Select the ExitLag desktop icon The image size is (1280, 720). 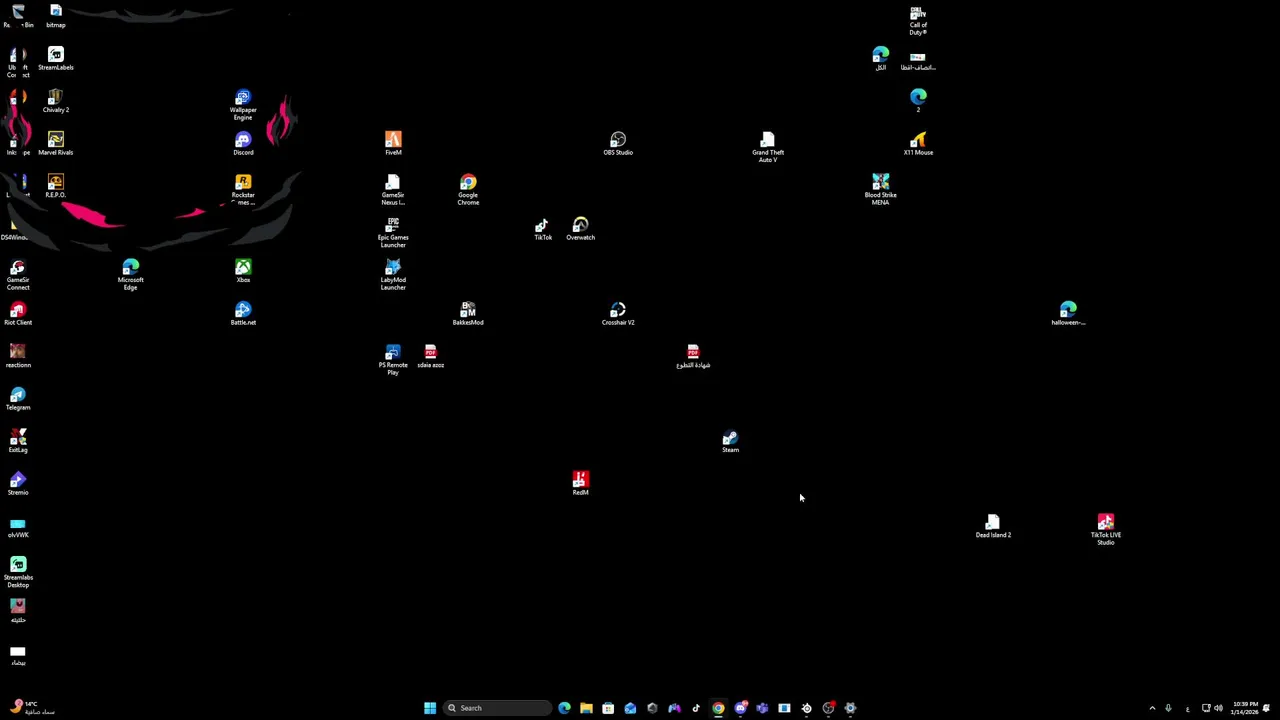pos(18,440)
